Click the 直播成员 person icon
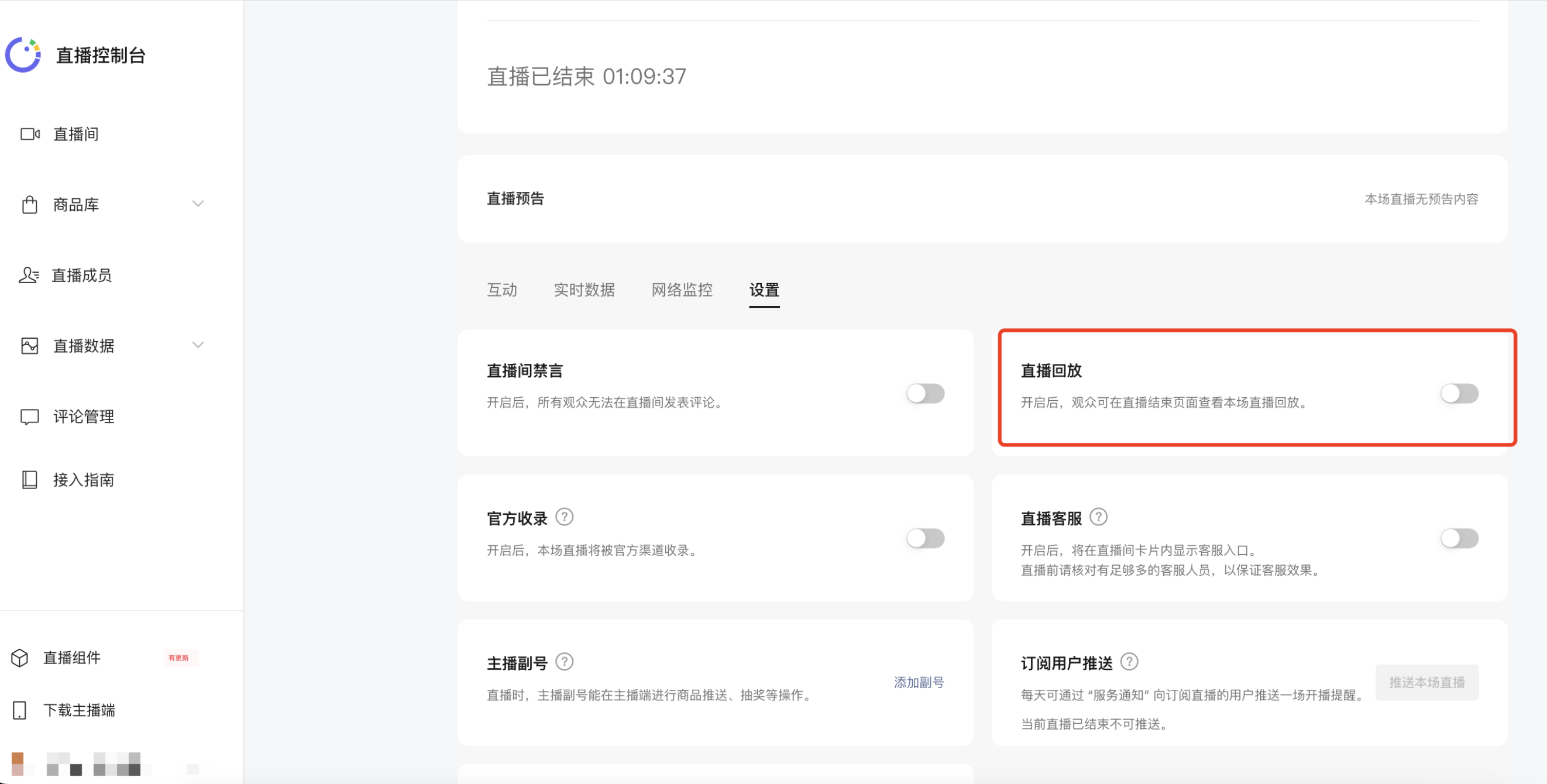The height and width of the screenshot is (784, 1547). [29, 275]
